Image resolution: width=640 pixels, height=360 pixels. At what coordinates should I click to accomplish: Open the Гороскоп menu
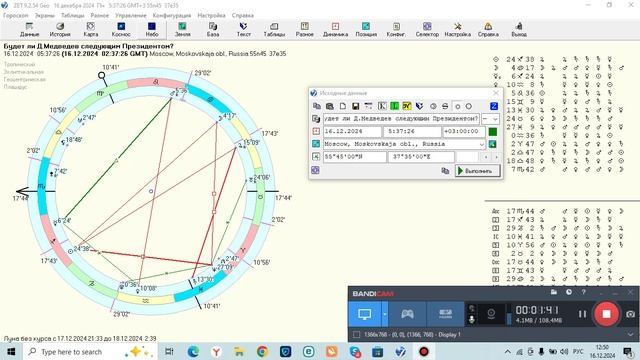16,15
